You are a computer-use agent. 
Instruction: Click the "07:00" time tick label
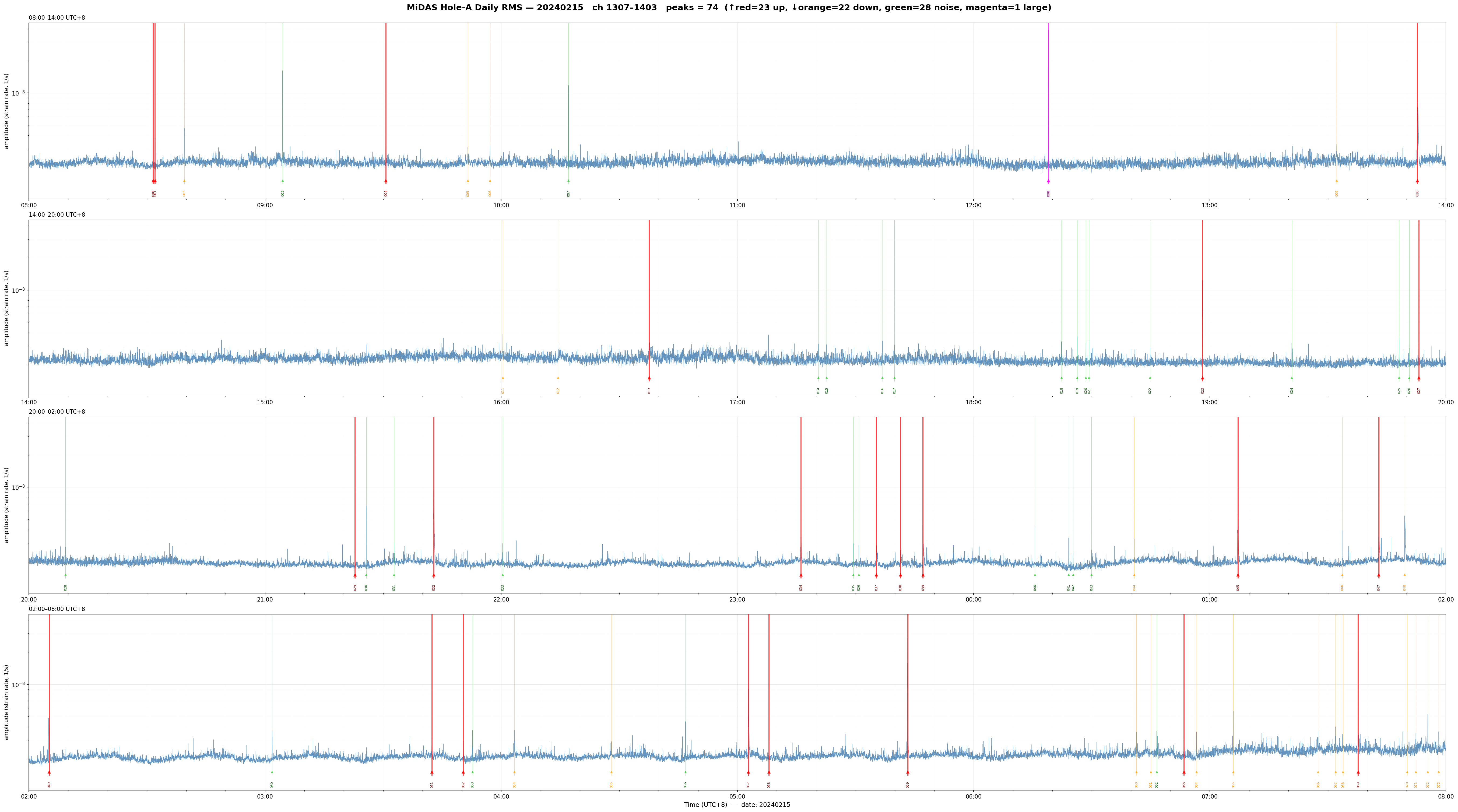tap(1210, 797)
